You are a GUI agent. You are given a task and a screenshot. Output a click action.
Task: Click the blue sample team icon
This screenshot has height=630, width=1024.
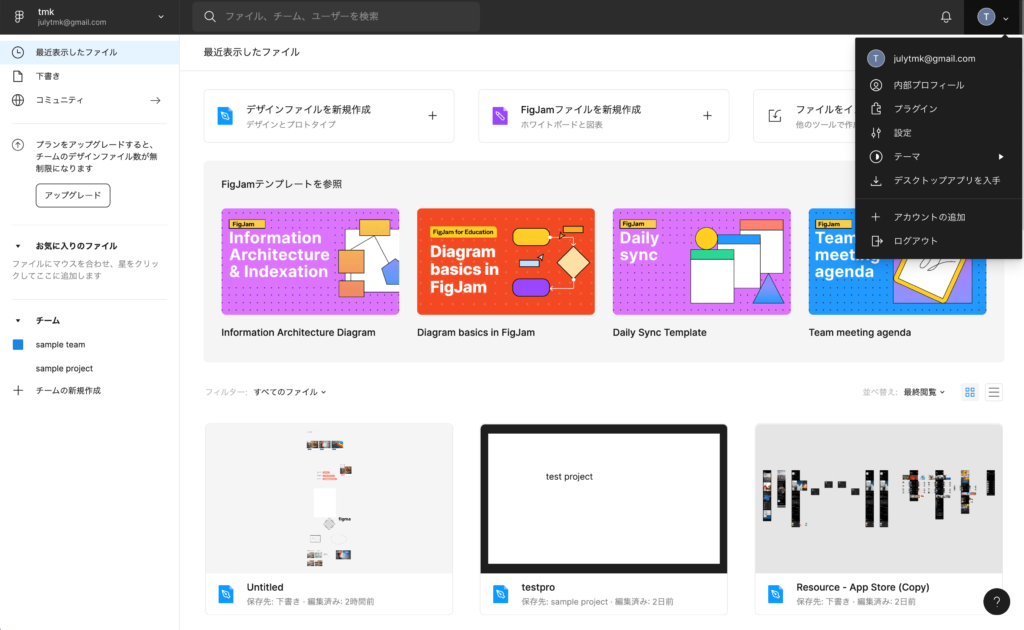coord(18,344)
